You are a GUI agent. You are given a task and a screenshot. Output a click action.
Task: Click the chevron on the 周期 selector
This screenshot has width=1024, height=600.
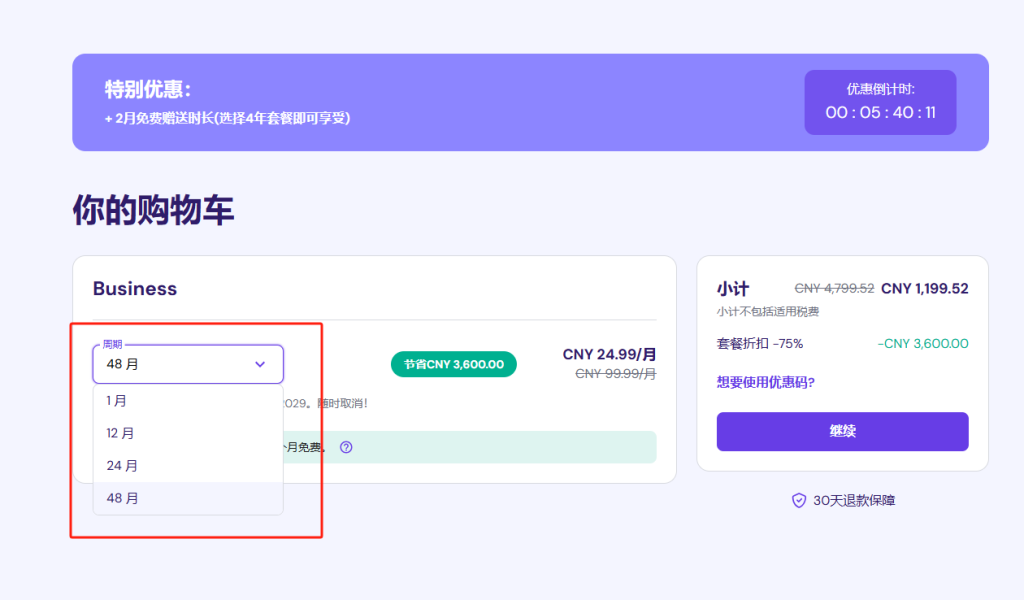coord(260,364)
